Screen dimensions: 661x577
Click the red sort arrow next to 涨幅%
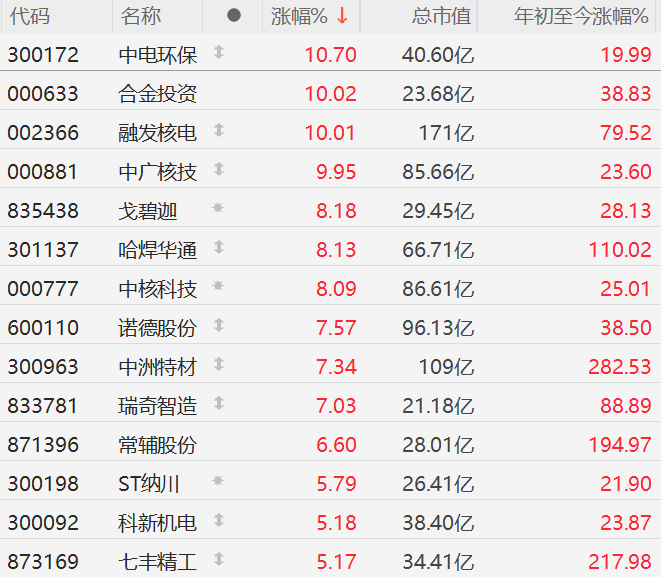pos(342,16)
